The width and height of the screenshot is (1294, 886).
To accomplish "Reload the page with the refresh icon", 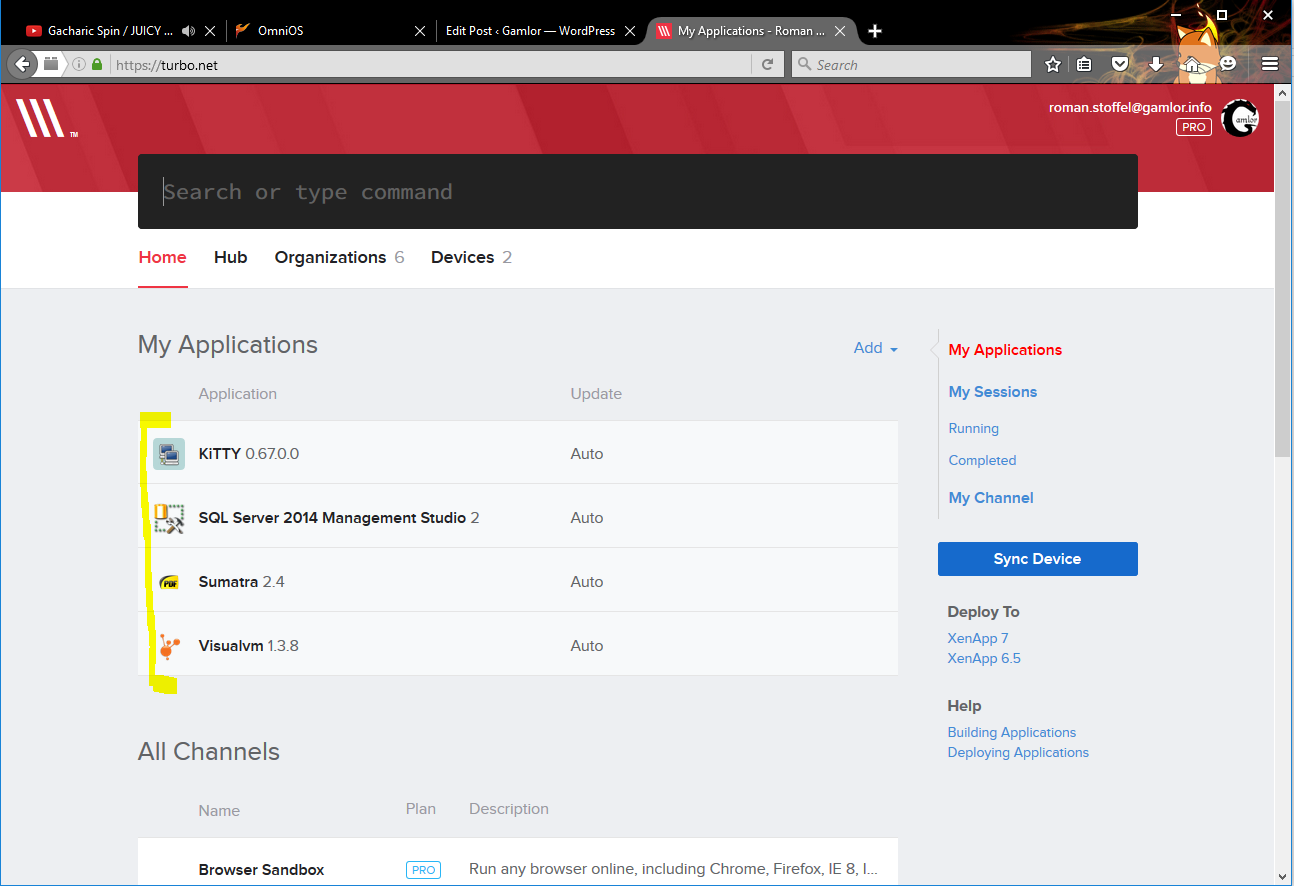I will (x=767, y=64).
